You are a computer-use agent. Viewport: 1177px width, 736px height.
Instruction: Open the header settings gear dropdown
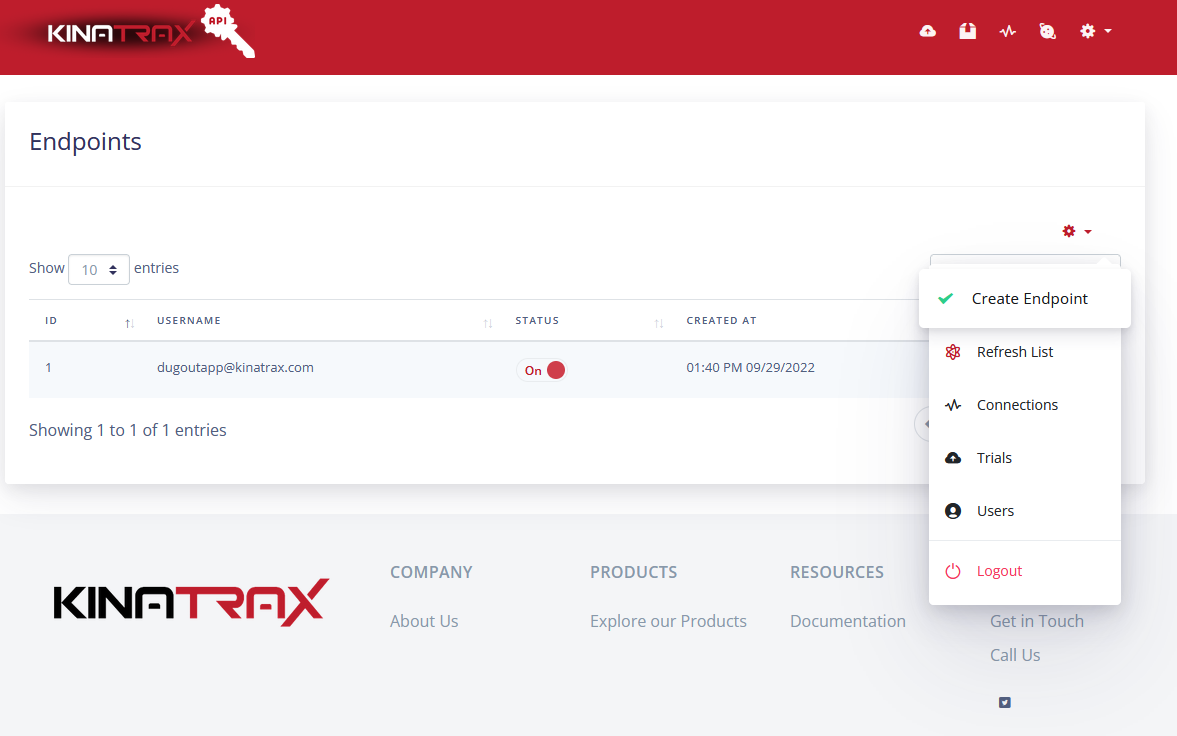pyautogui.click(x=1095, y=31)
